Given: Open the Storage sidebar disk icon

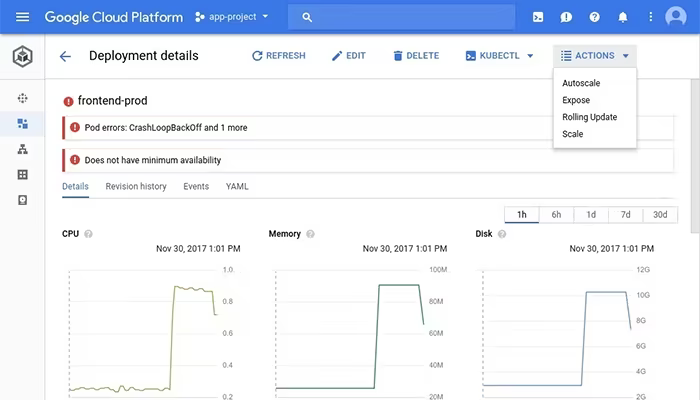Looking at the screenshot, I should pyautogui.click(x=22, y=200).
